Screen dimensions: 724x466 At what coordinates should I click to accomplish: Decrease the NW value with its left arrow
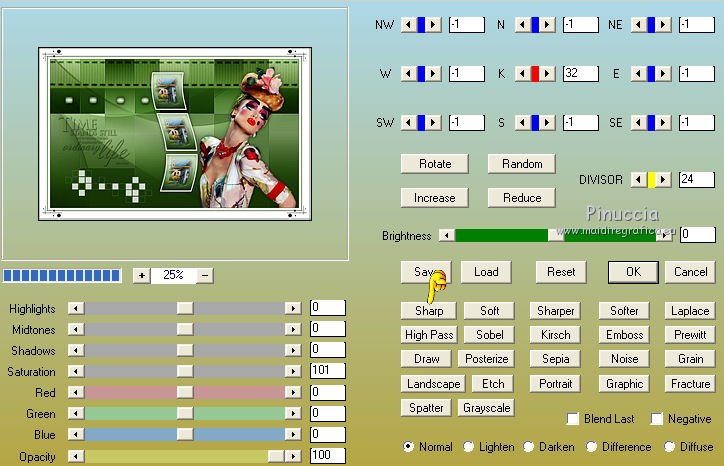(409, 24)
